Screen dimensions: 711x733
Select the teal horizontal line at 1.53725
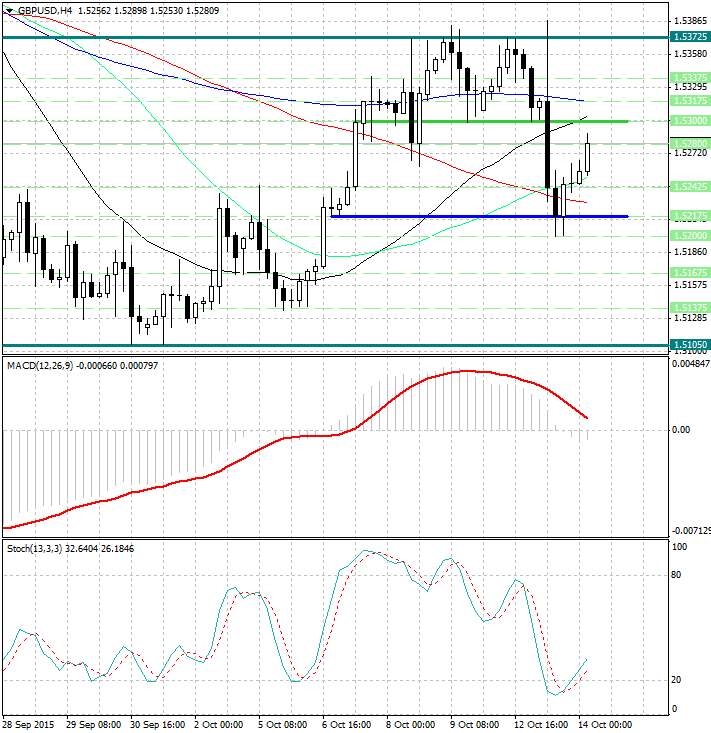[x=335, y=37]
